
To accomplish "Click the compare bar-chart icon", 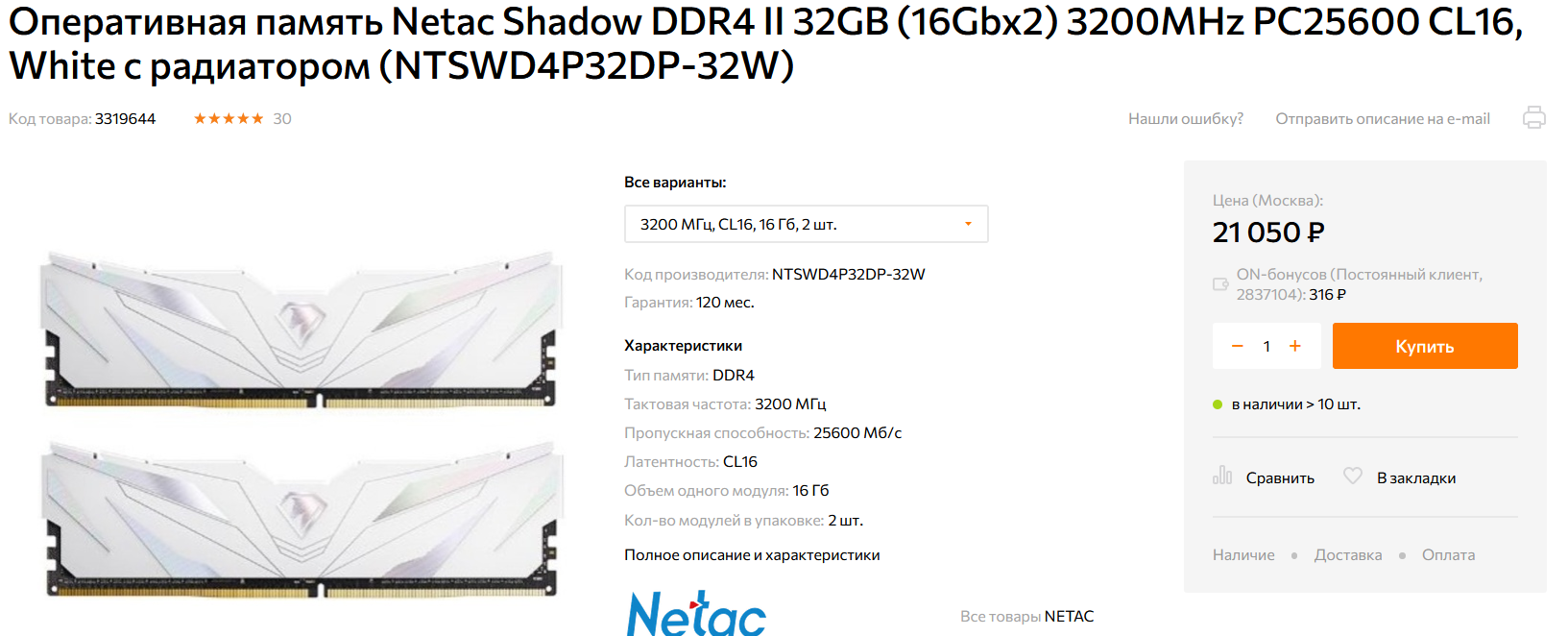I will click(1222, 476).
